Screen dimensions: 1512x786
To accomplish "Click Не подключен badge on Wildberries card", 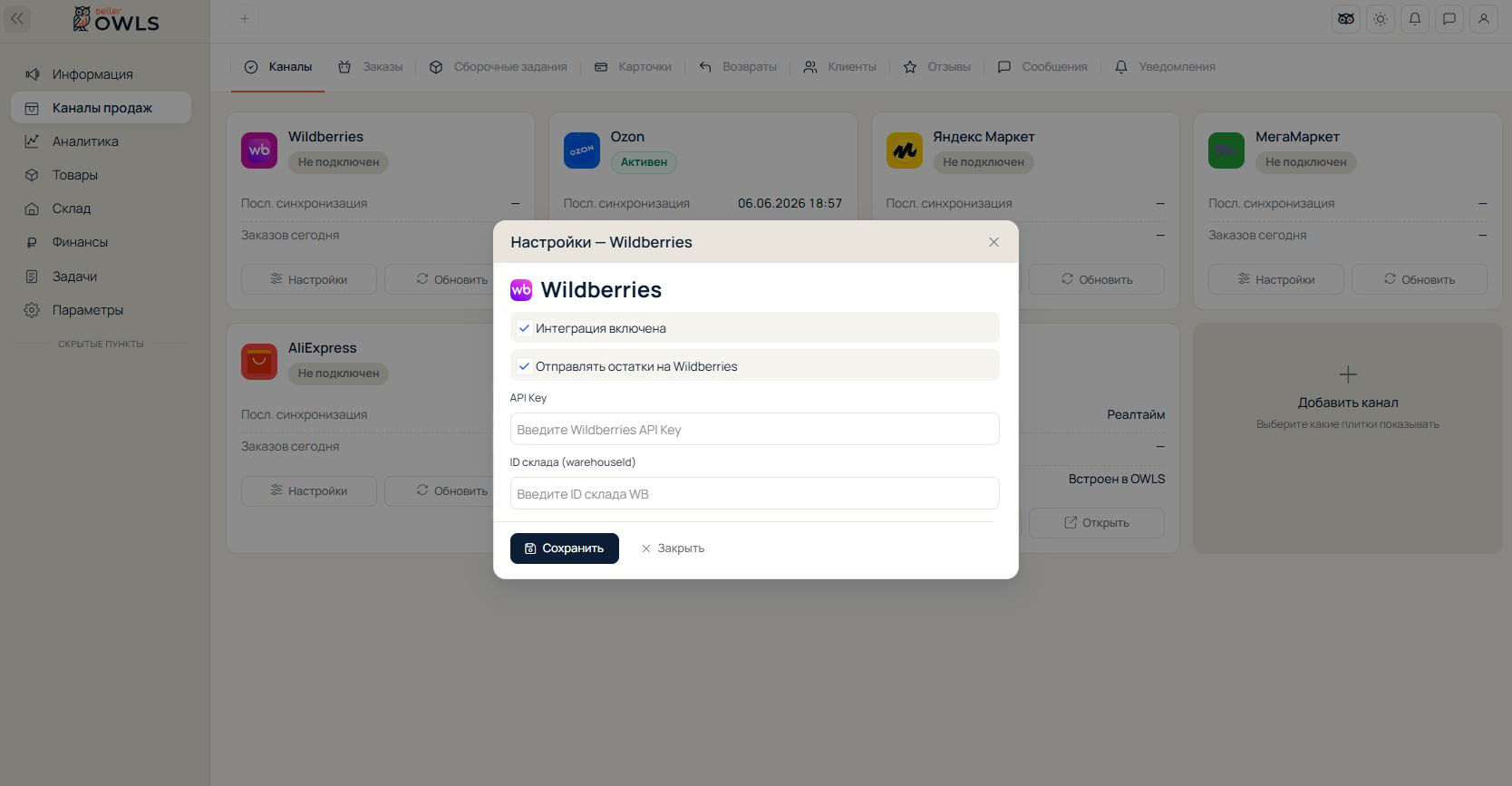I will [338, 162].
